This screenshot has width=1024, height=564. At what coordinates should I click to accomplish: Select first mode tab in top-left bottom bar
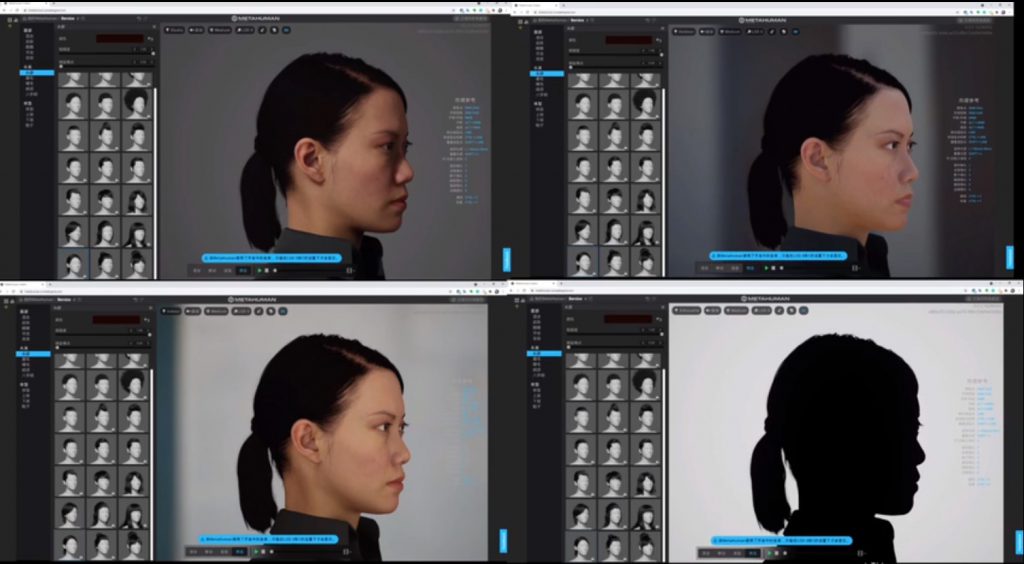pyautogui.click(x=197, y=270)
